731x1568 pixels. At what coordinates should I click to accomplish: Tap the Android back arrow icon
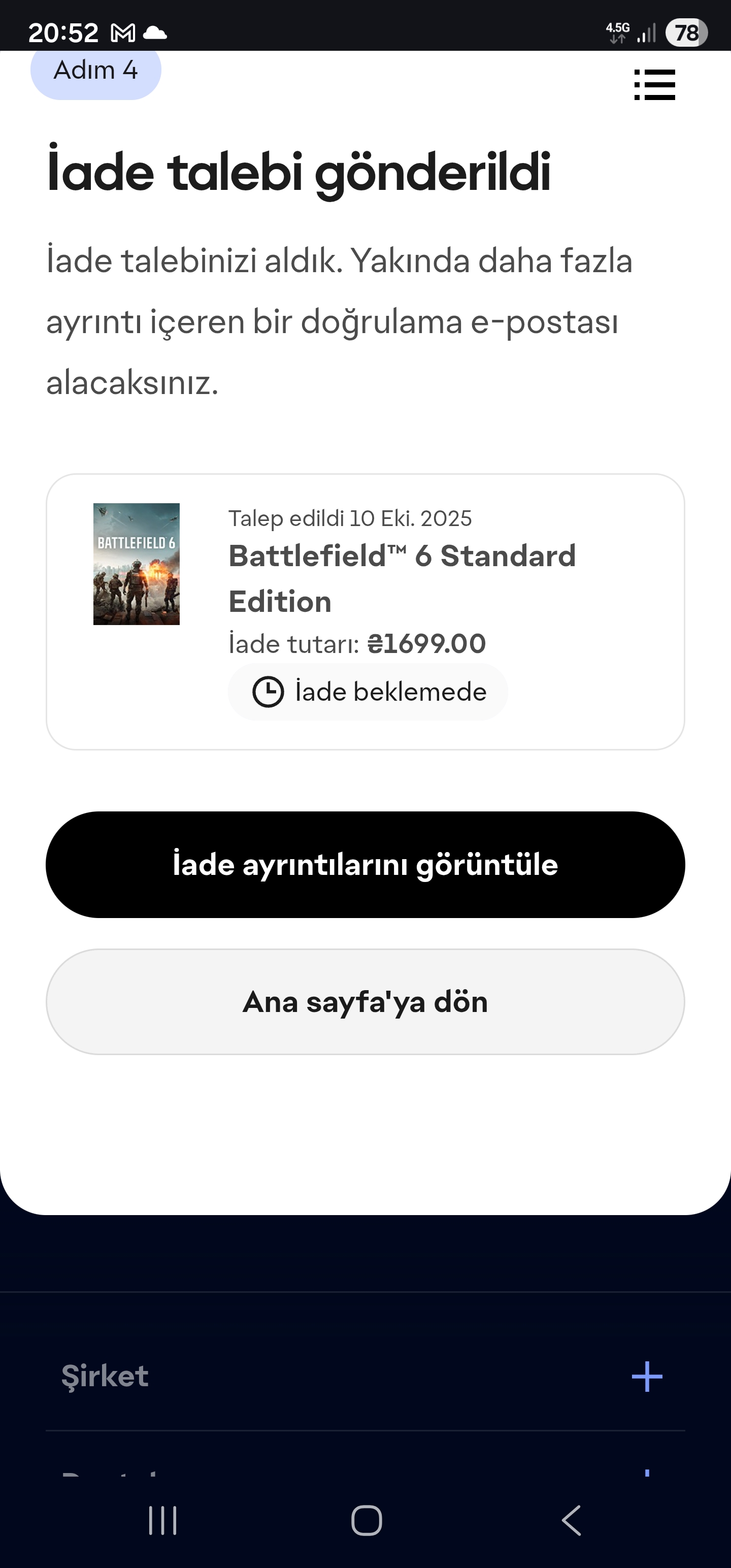[x=571, y=1520]
